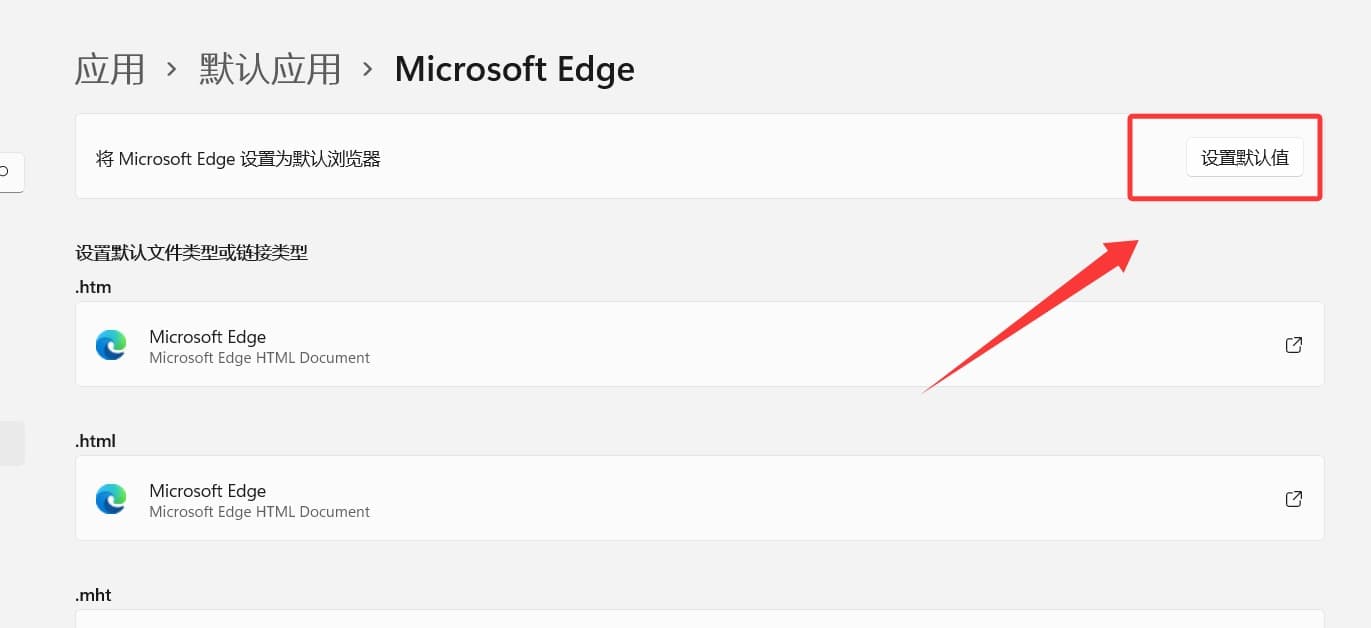The image size is (1371, 628).
Task: Click the Edge logo icon in the .html row
Action: 111,499
